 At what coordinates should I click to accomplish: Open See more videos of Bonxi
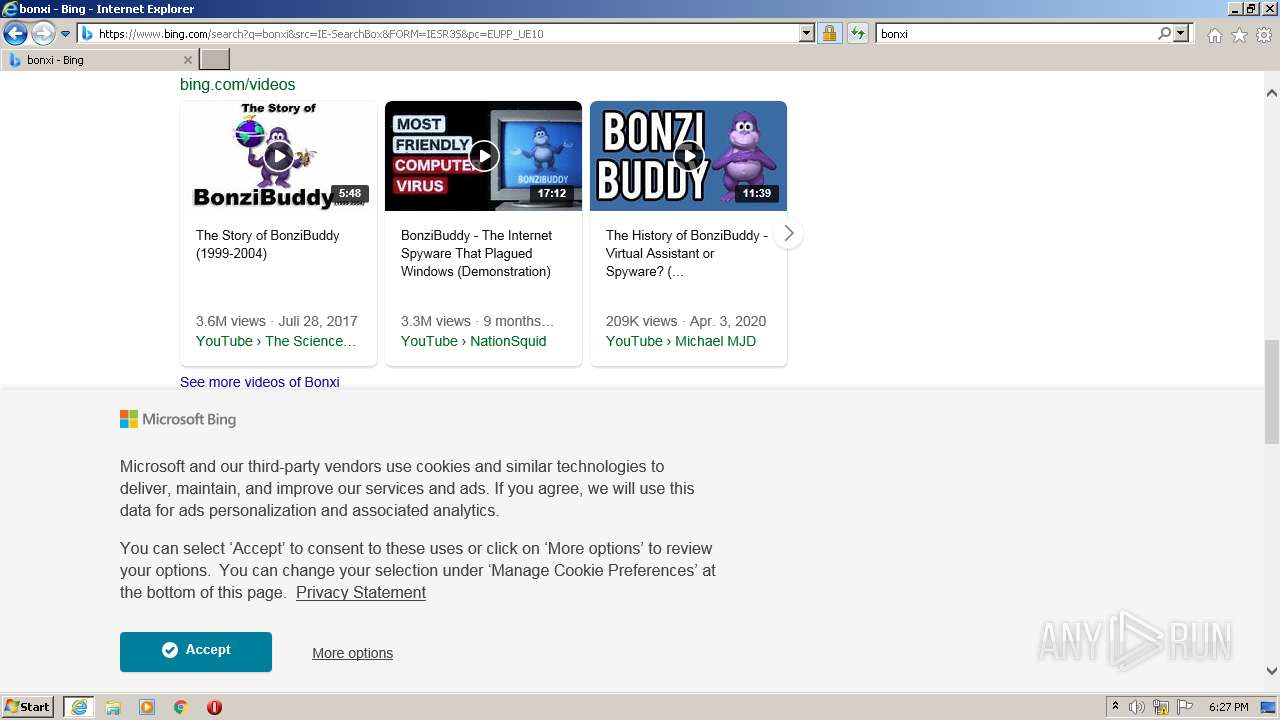(260, 382)
